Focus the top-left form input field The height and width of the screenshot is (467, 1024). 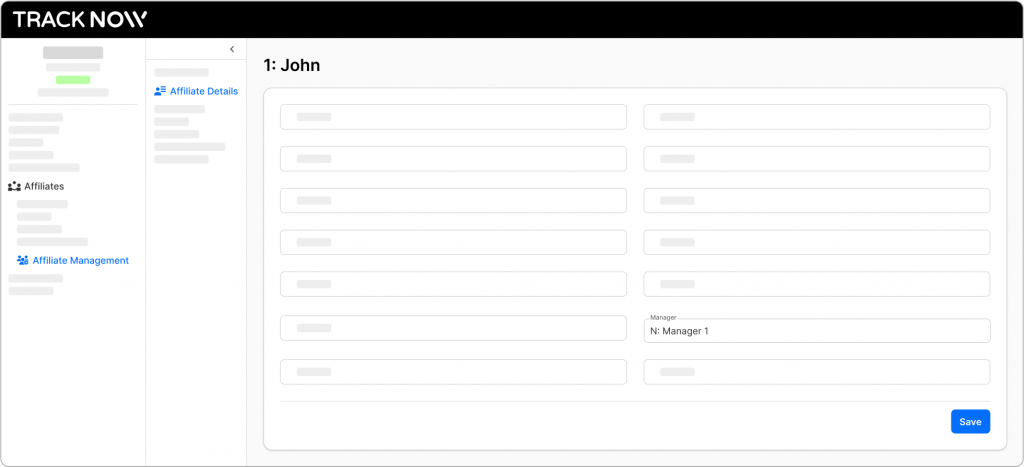point(453,117)
